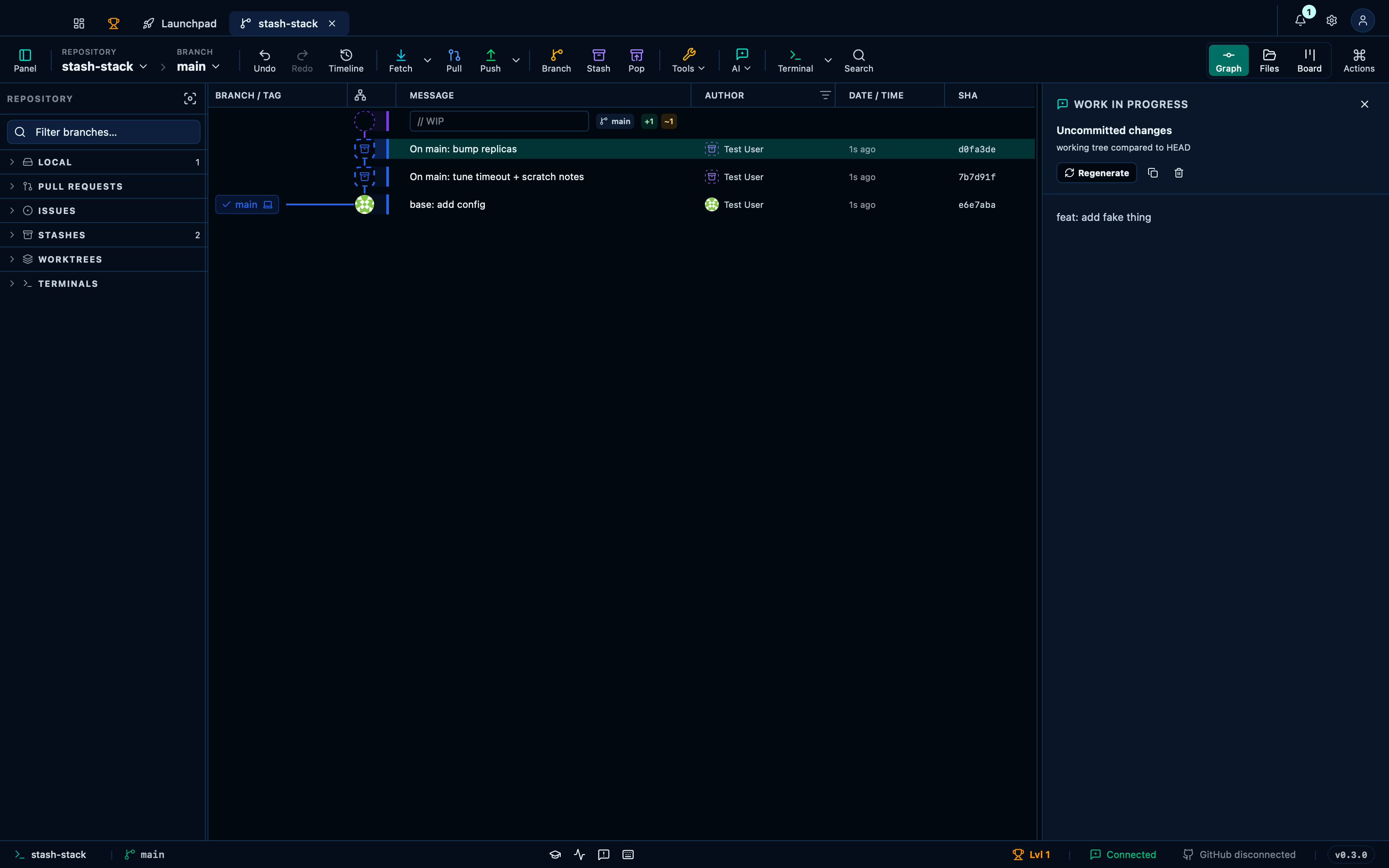Select the 'base: add config' commit
The width and height of the screenshot is (1389, 868).
(x=622, y=204)
